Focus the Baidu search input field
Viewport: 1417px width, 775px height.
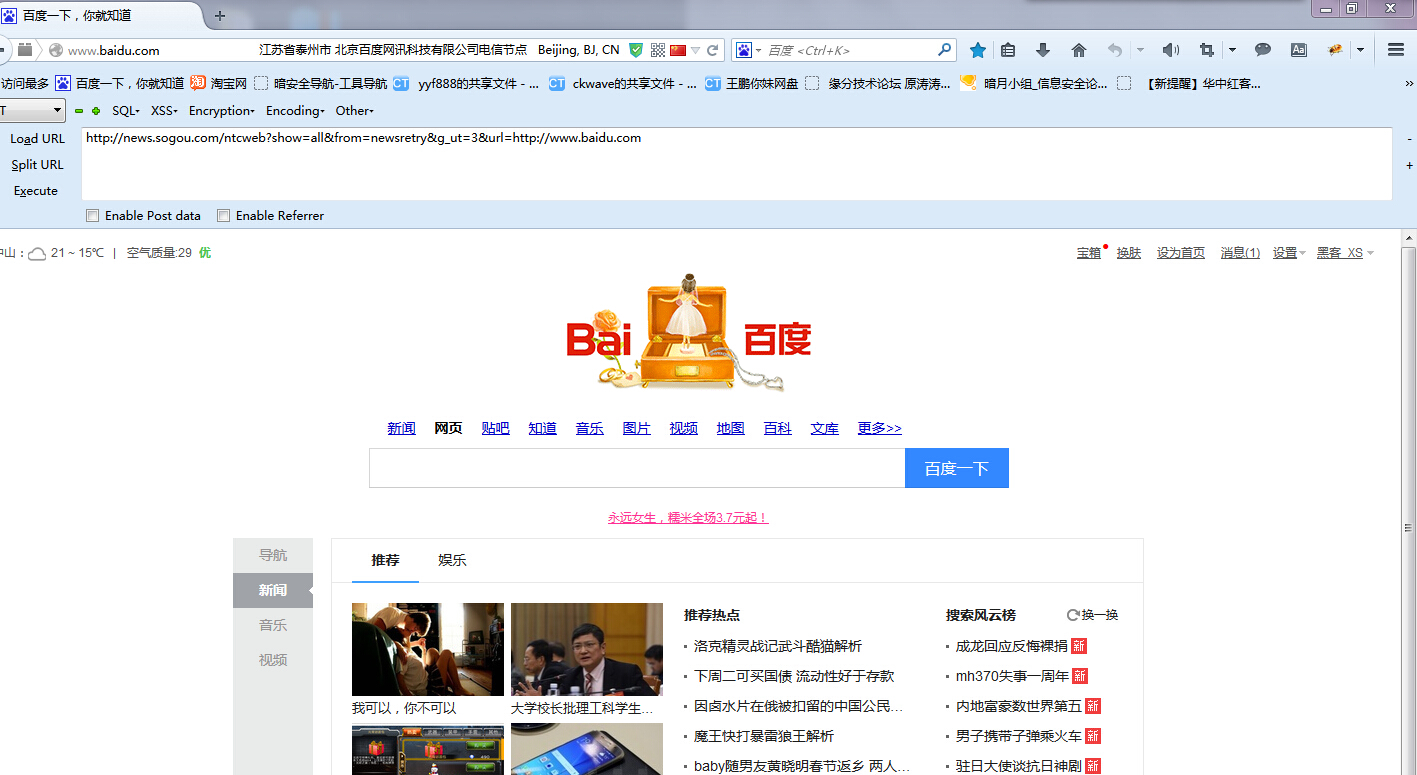tap(637, 468)
